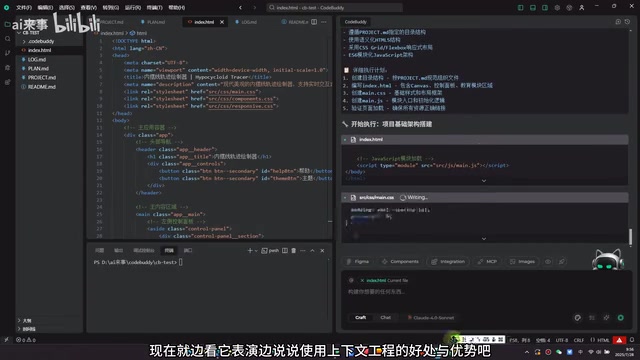Go back with the navigation arrow
The height and width of the screenshot is (360, 640).
(x=240, y=7)
